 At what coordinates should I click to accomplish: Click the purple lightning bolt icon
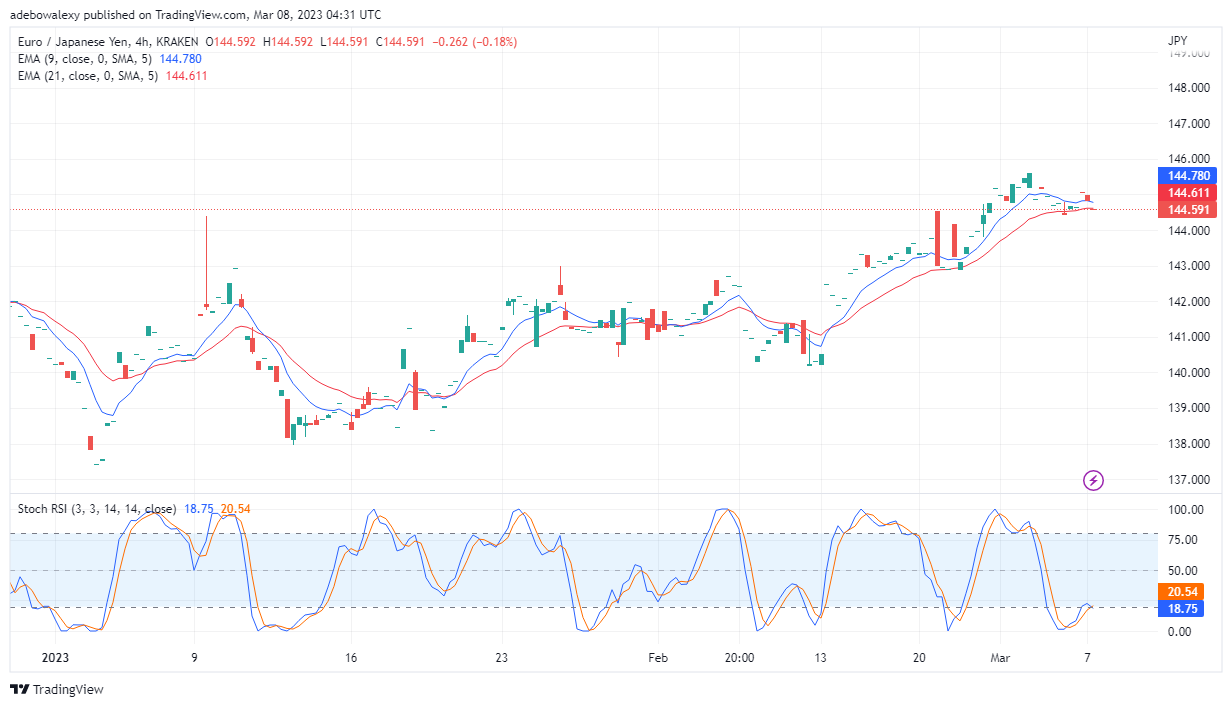coord(1094,481)
